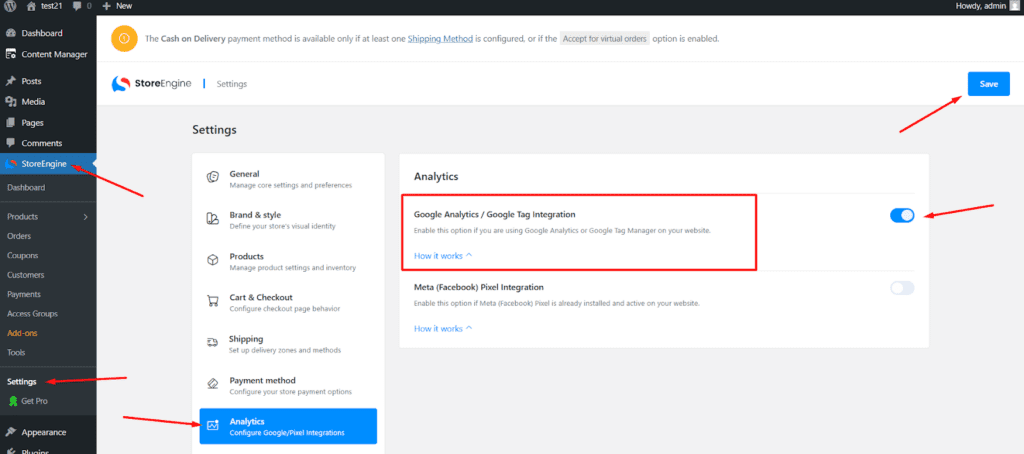The width and height of the screenshot is (1024, 454).
Task: Open the test21 site link
Action: tap(51, 6)
